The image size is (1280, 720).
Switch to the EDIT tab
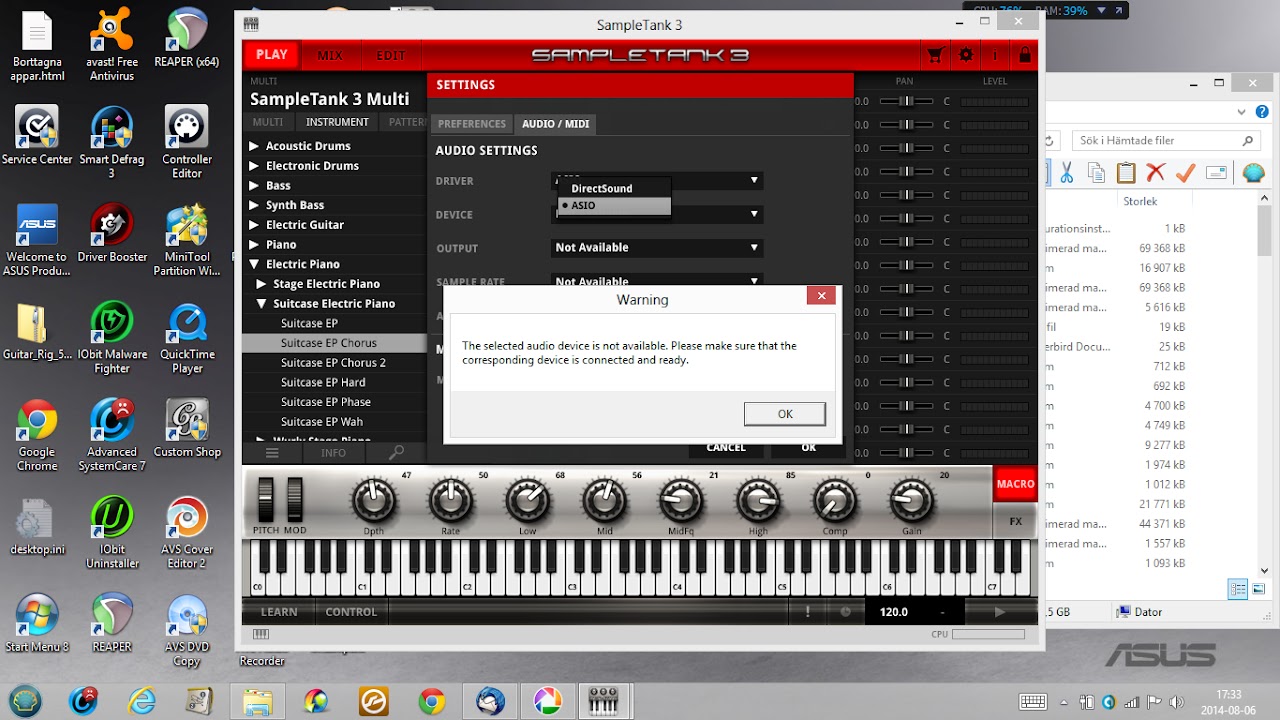pos(391,56)
